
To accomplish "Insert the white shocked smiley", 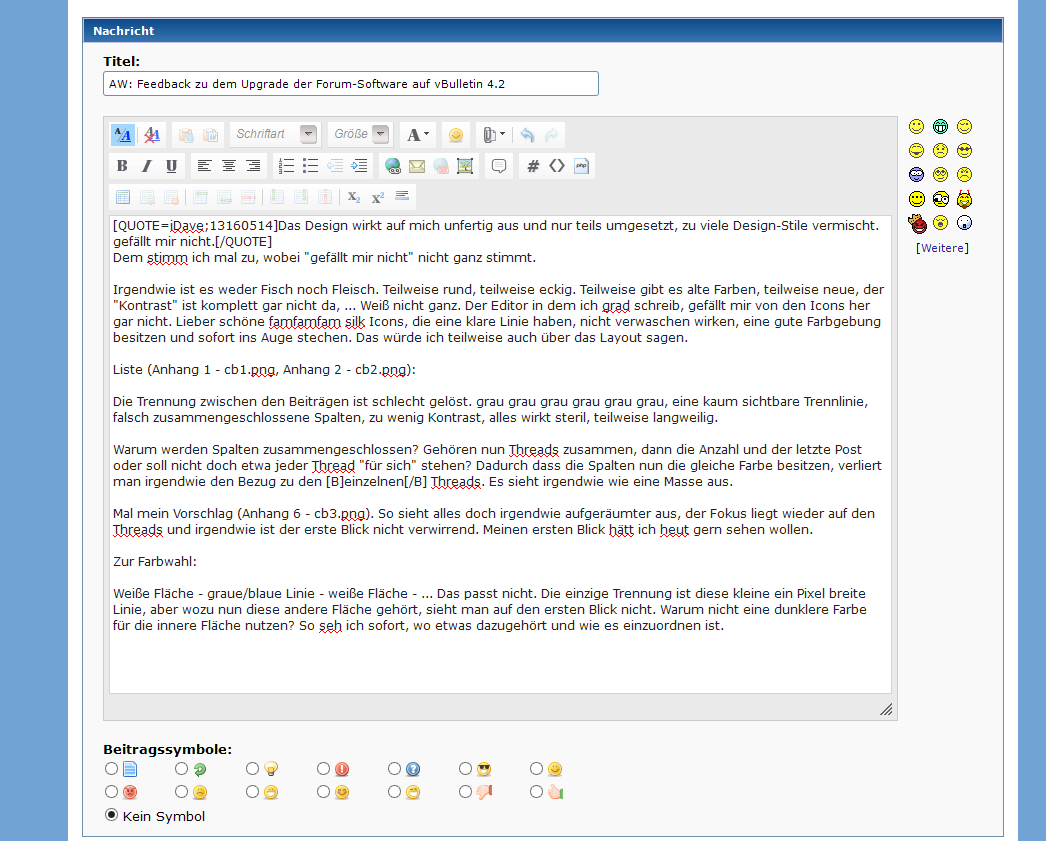I will point(964,223).
